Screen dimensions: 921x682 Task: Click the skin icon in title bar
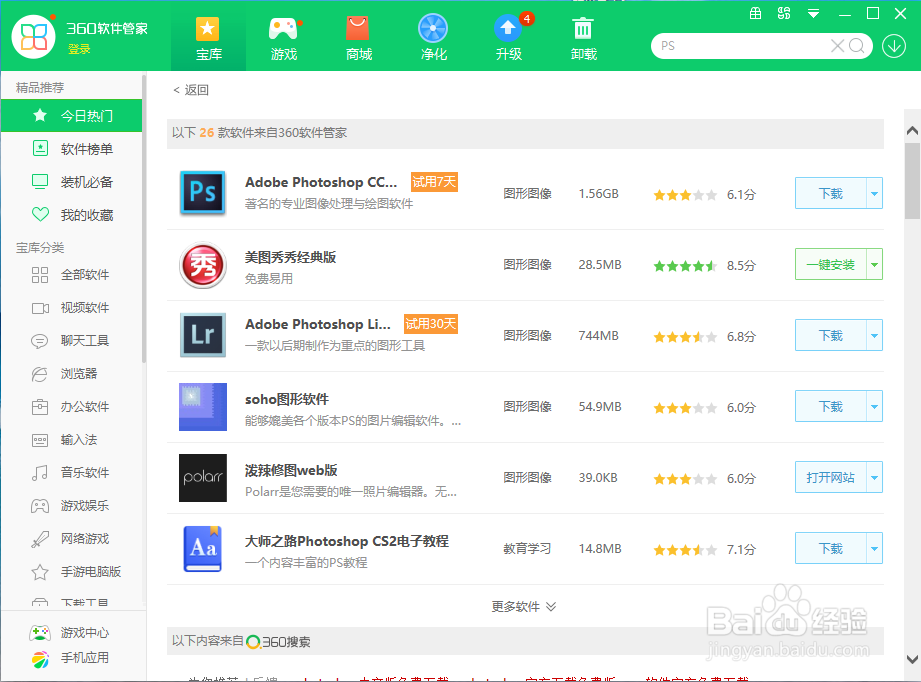pos(784,14)
